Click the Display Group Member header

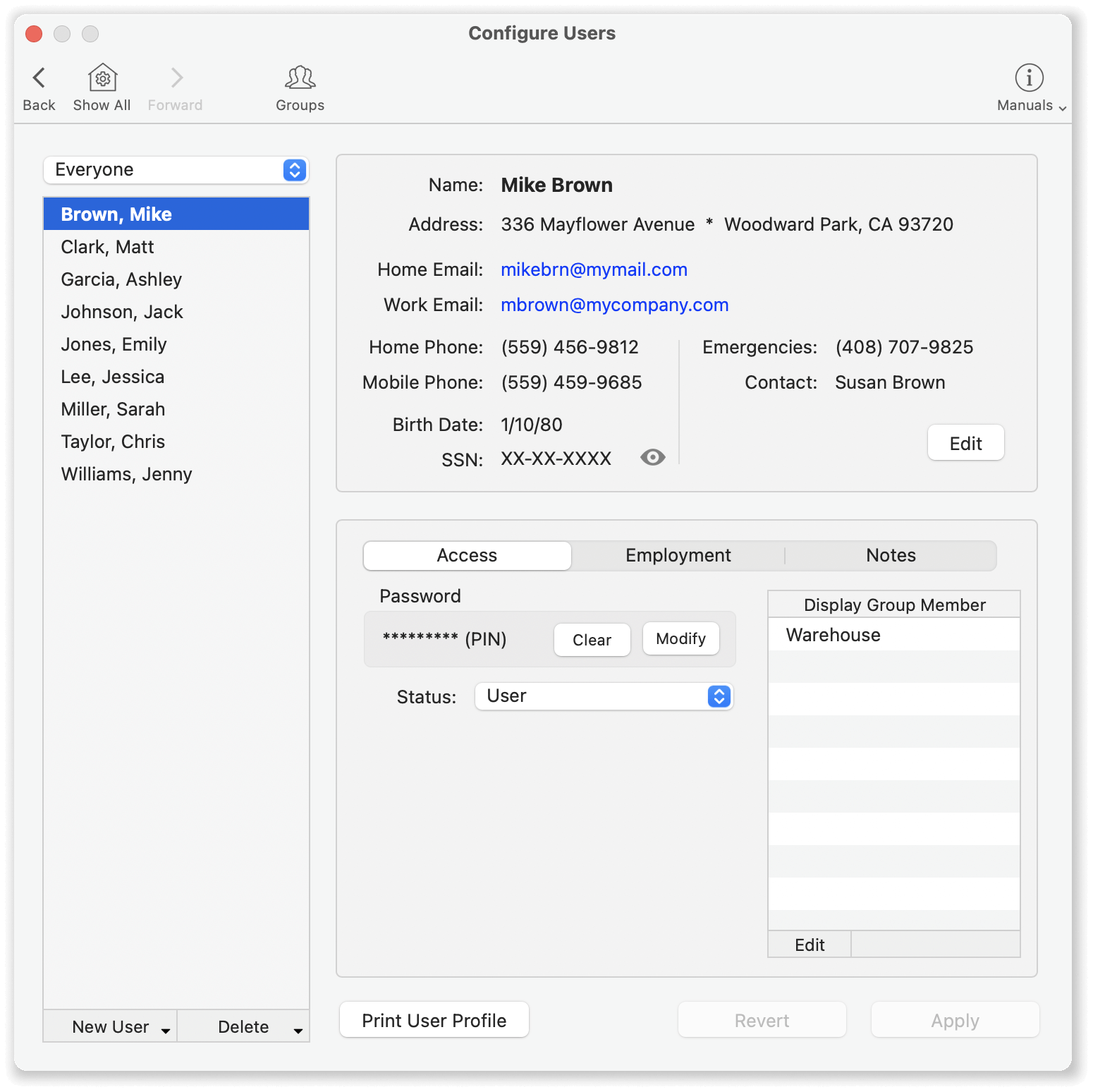pos(894,605)
